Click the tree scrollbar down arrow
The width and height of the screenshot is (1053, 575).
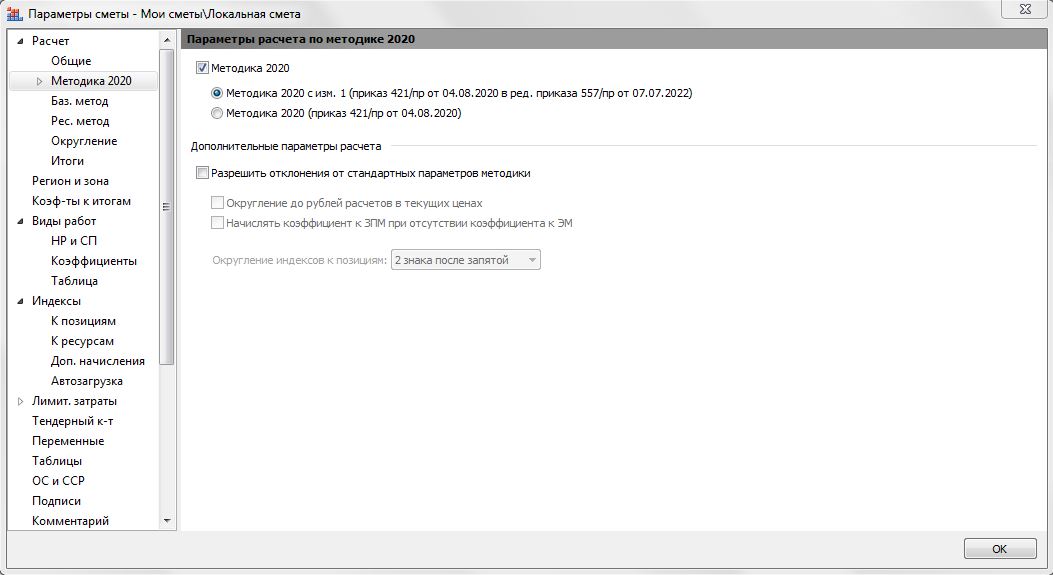(167, 521)
